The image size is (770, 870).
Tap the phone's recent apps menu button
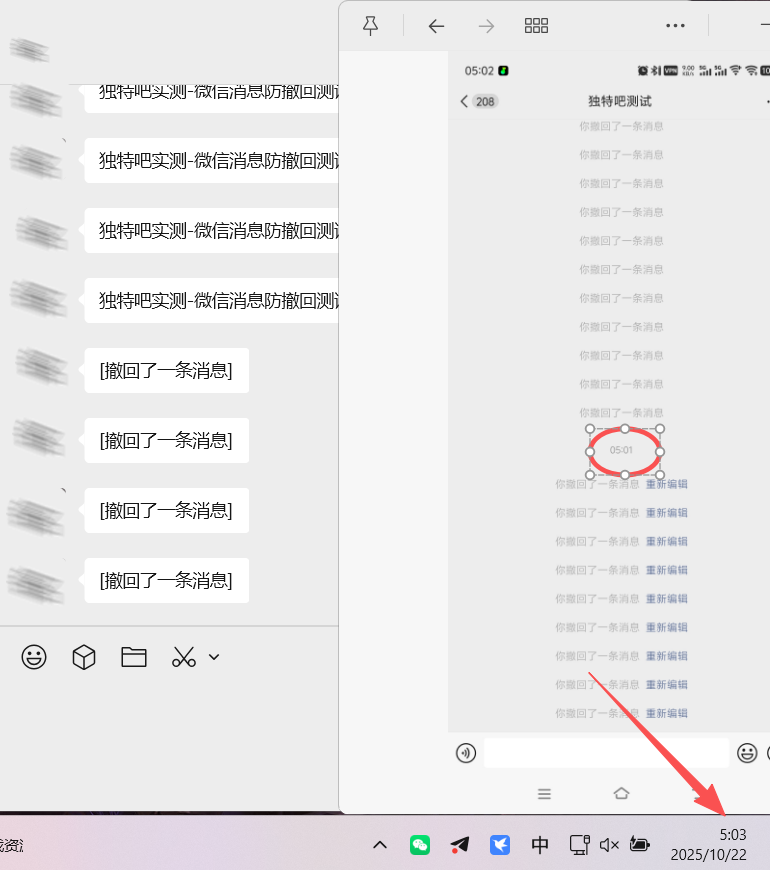pos(544,794)
